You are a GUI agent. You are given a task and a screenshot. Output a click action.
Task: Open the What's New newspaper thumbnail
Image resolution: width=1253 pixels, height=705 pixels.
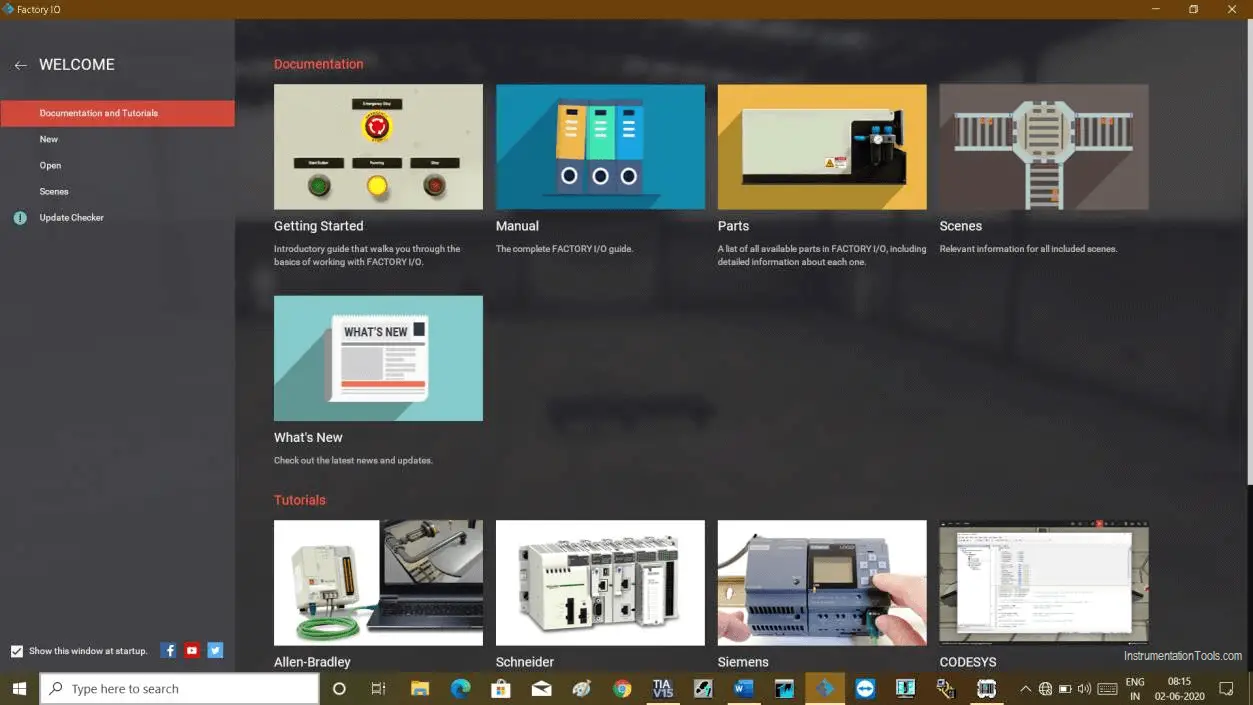click(378, 358)
